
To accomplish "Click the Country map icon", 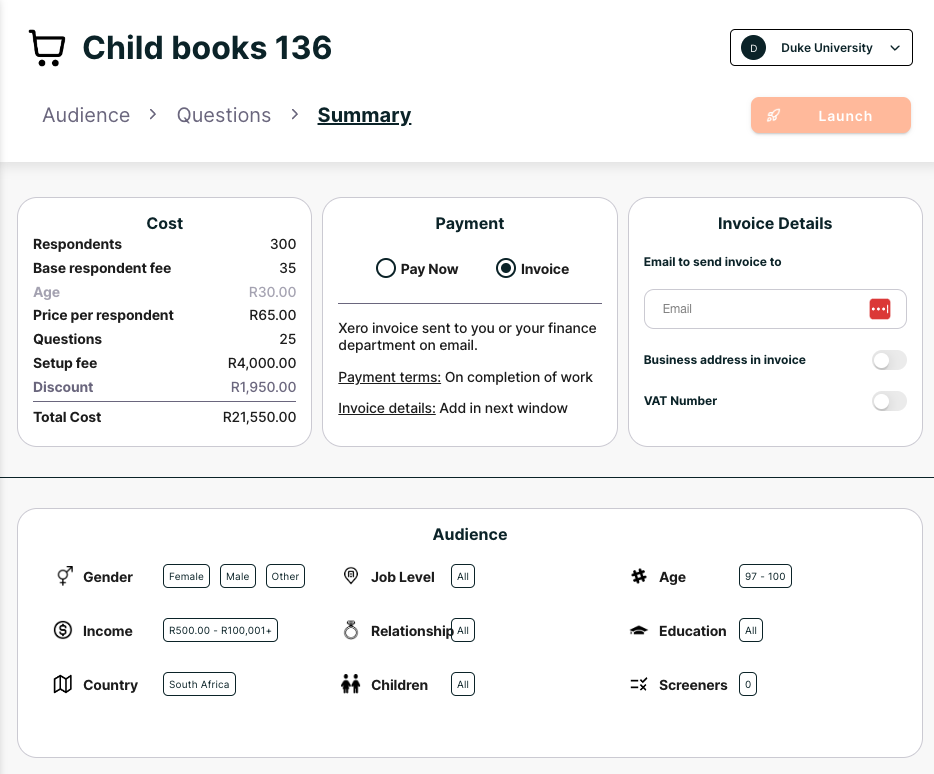I will pyautogui.click(x=63, y=685).
